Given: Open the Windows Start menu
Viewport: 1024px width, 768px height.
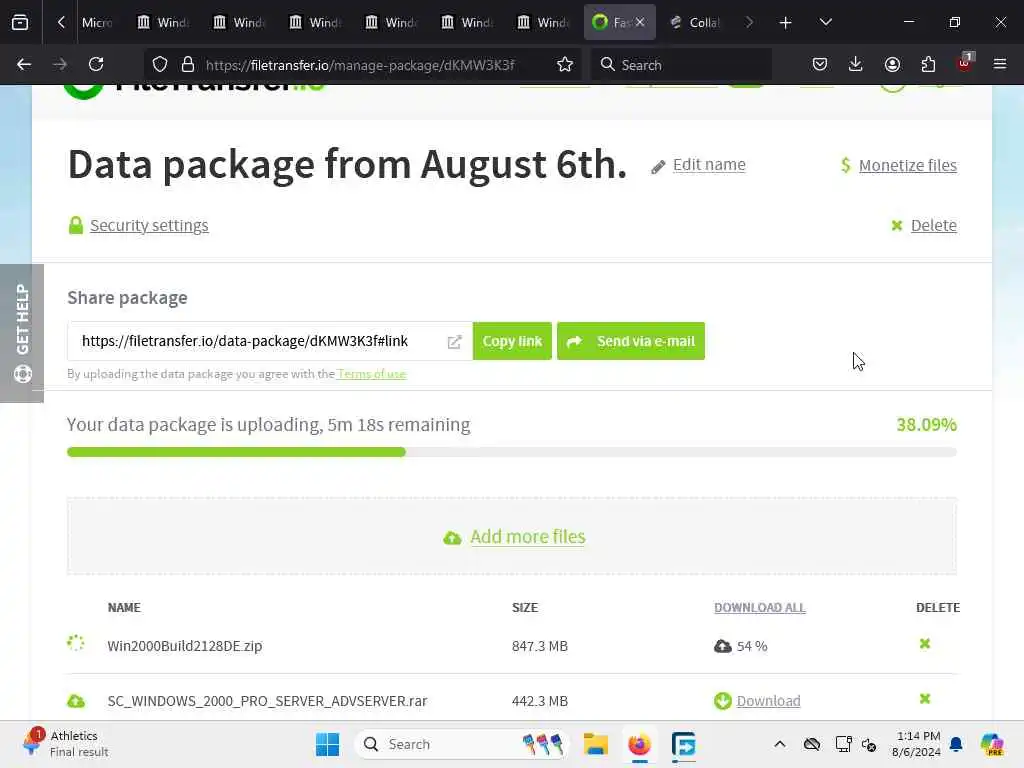Looking at the screenshot, I should pyautogui.click(x=327, y=744).
